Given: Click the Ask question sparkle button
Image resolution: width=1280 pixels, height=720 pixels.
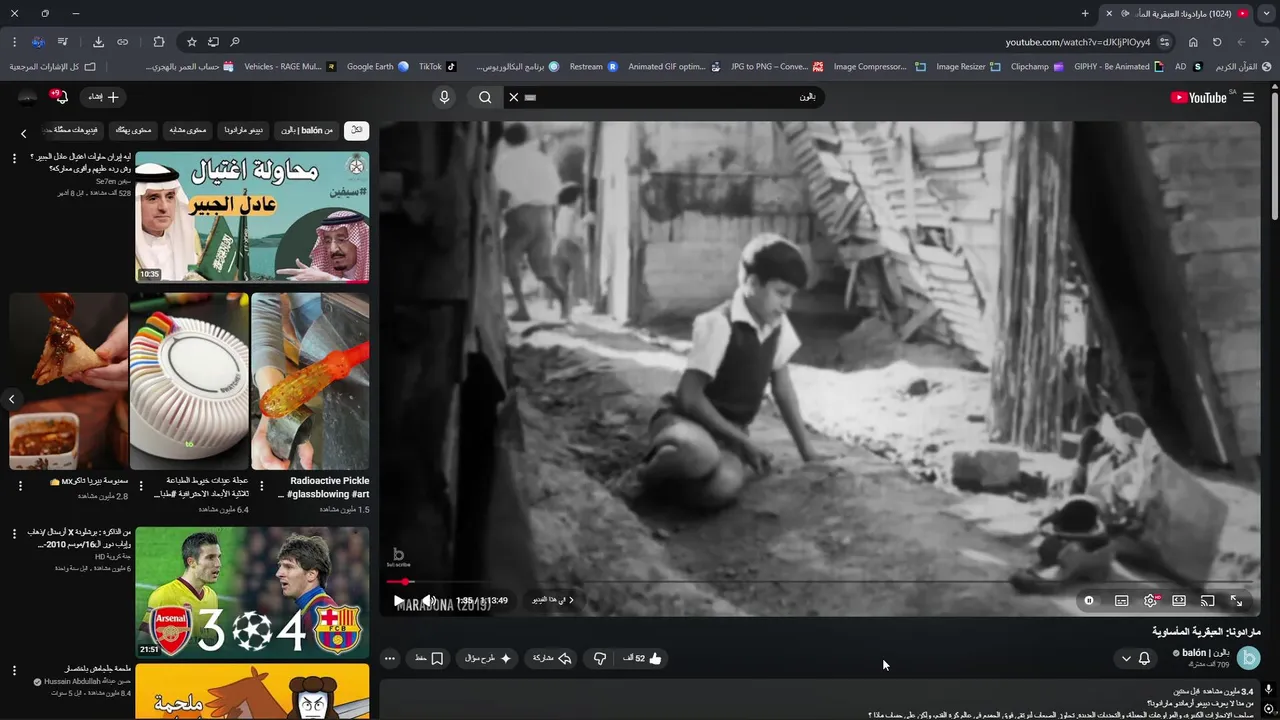Looking at the screenshot, I should 488,658.
